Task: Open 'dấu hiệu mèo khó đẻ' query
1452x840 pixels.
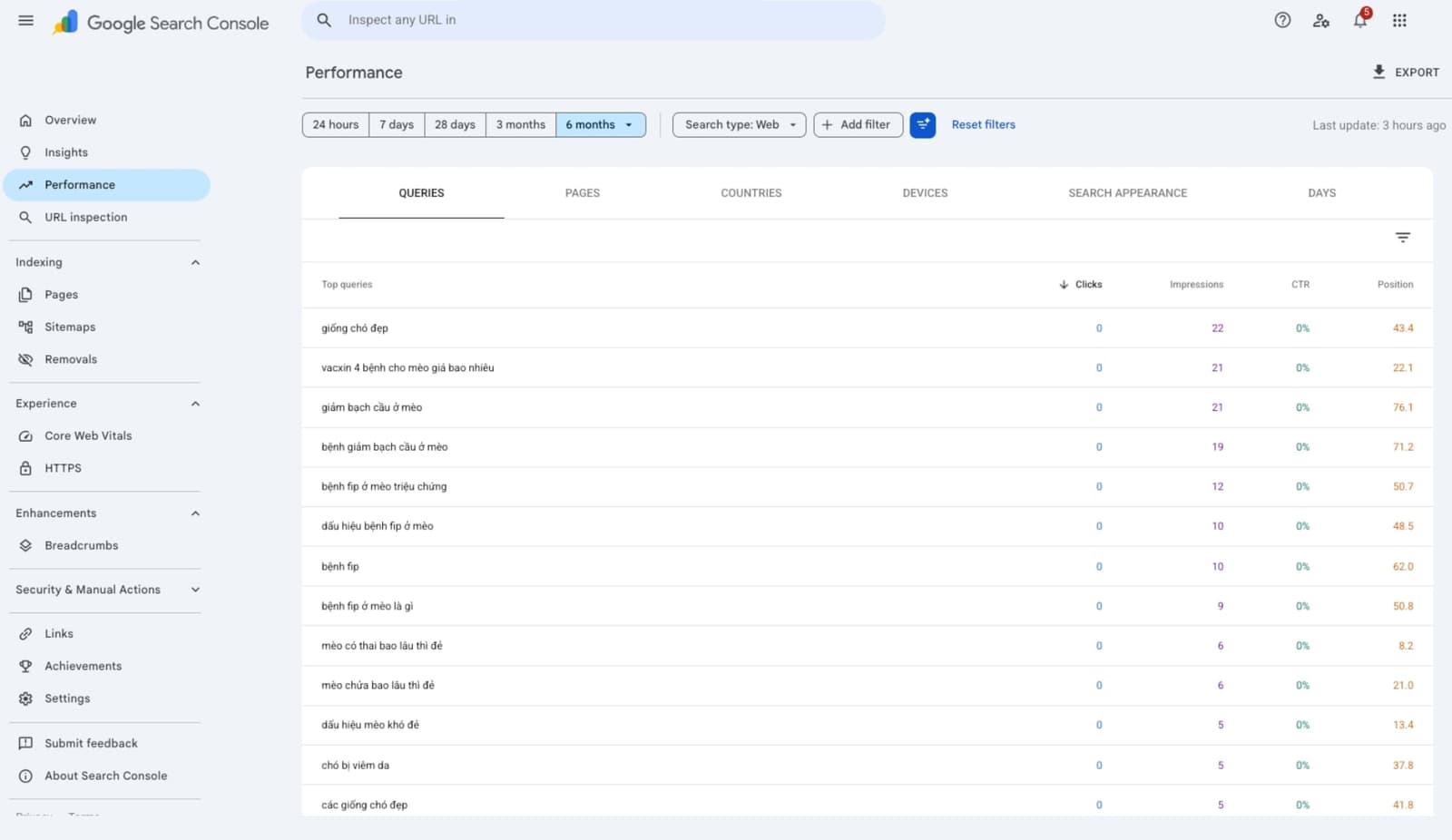Action: 868,725
